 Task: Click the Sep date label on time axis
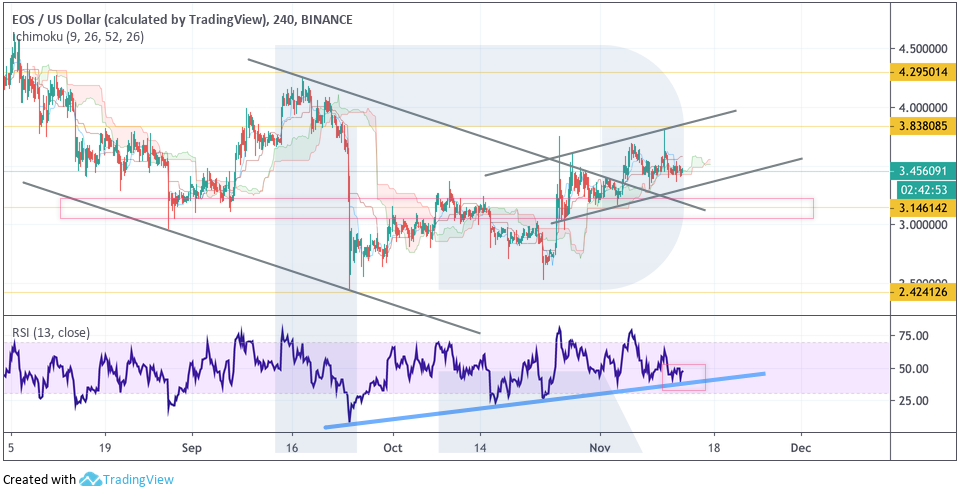pyautogui.click(x=192, y=449)
